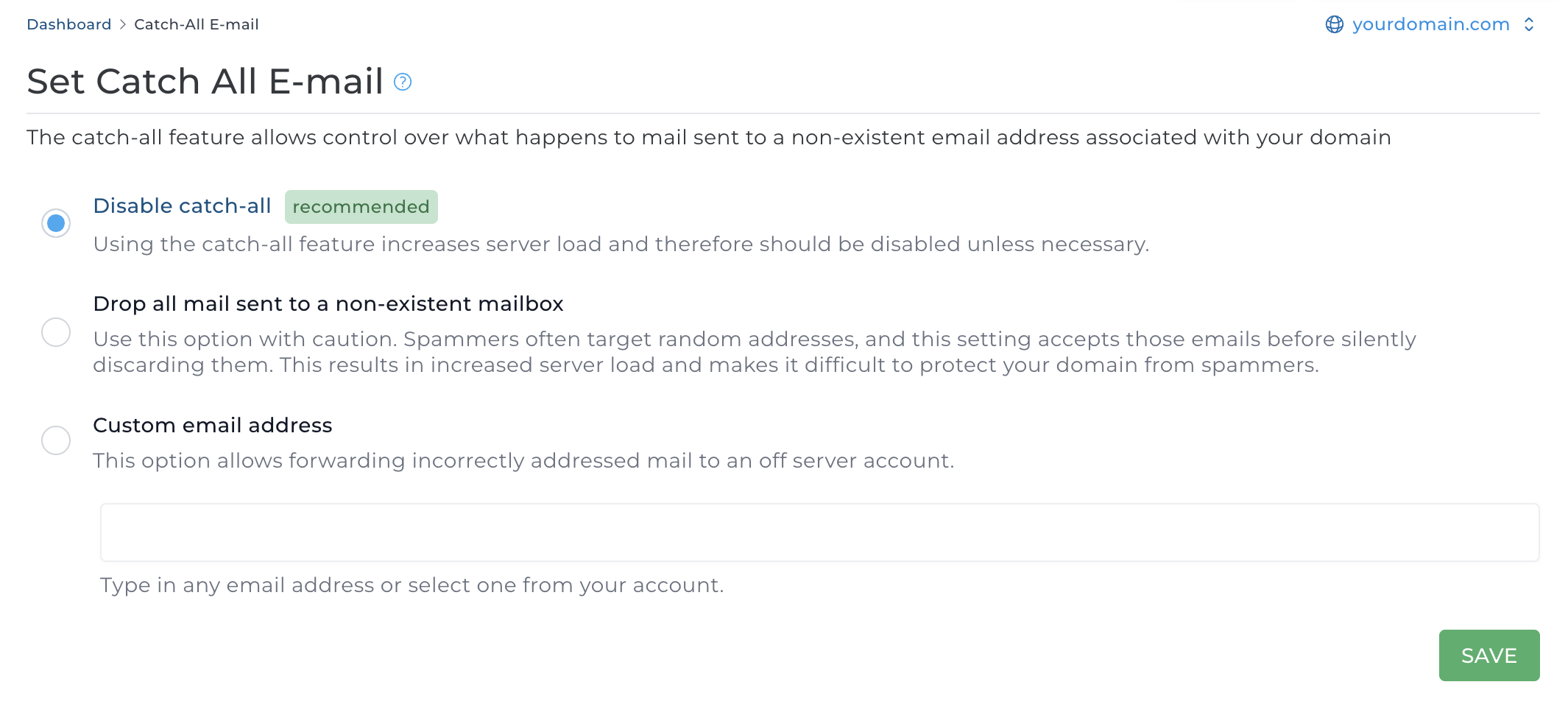Expand the domain selector up-down arrows
Viewport: 1568px width, 707px height.
click(x=1529, y=24)
